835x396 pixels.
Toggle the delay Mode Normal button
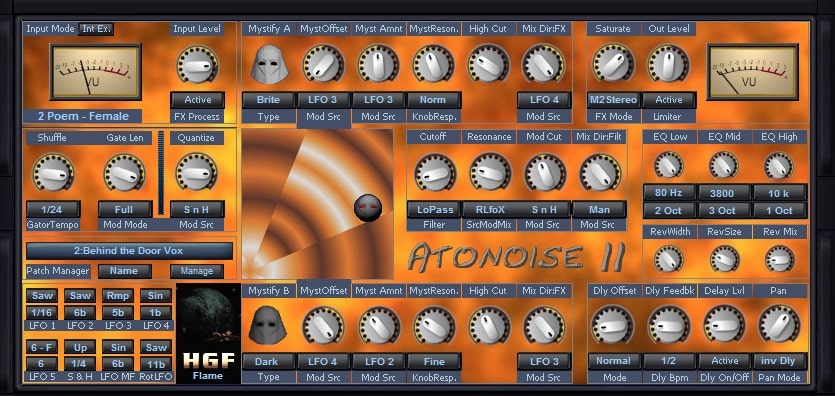pyautogui.click(x=613, y=361)
